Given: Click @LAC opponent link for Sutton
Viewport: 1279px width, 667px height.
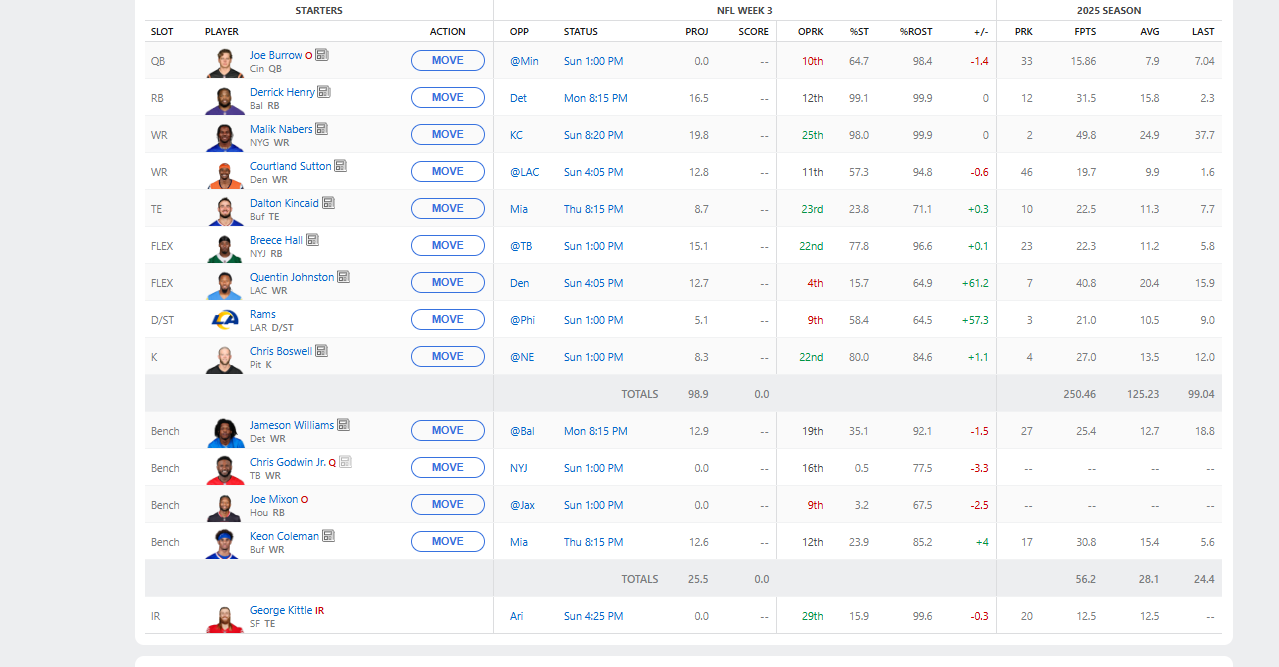Looking at the screenshot, I should [x=525, y=172].
